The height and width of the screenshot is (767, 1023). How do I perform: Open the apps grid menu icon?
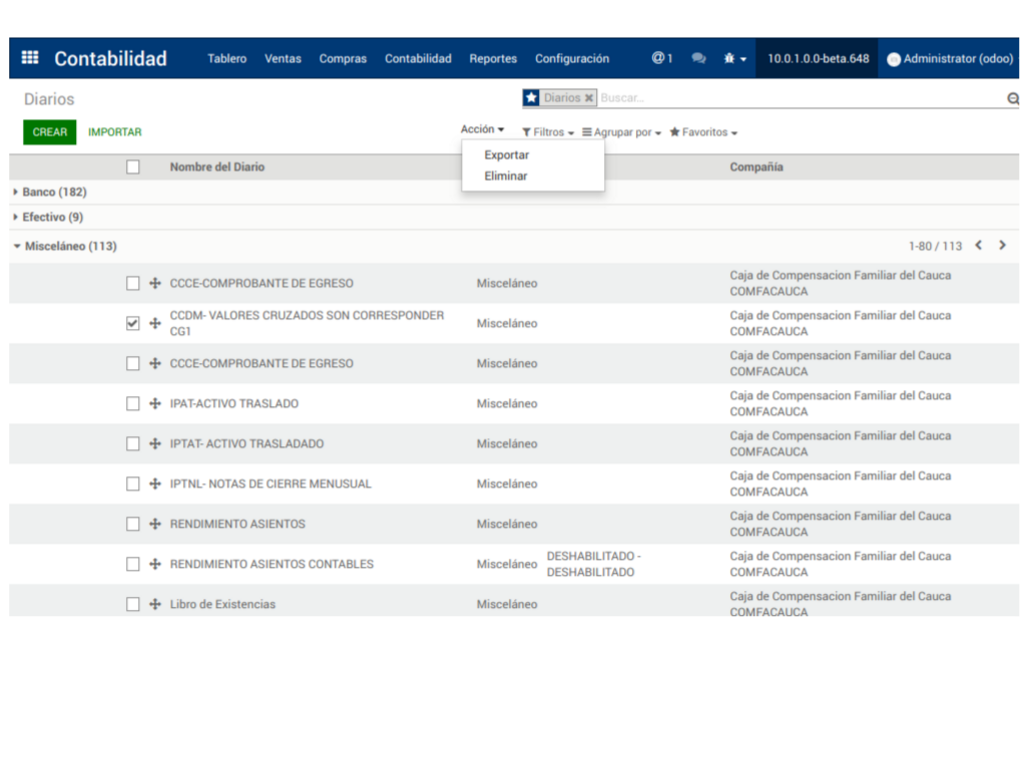tap(30, 58)
